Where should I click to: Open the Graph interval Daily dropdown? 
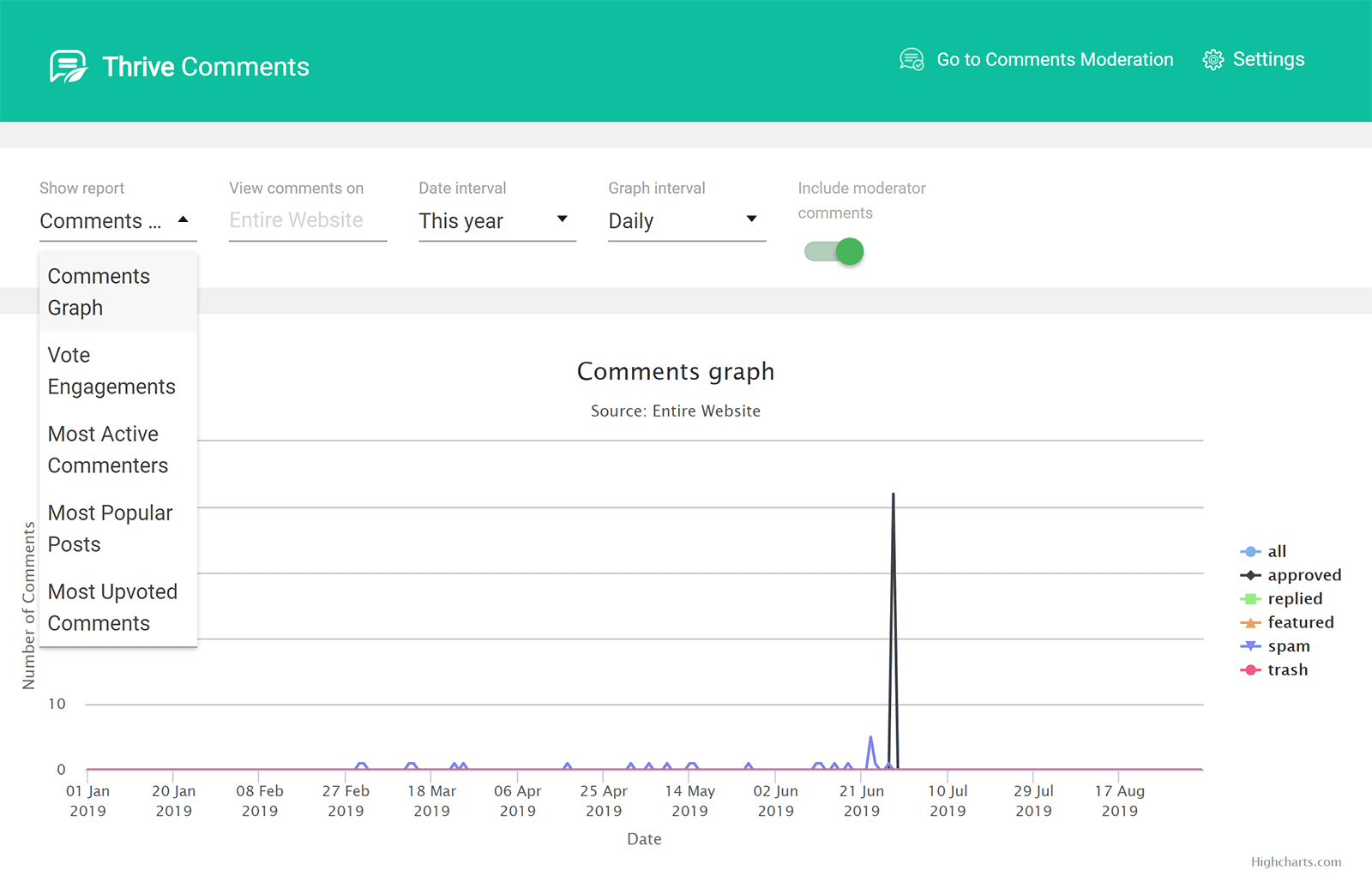687,220
